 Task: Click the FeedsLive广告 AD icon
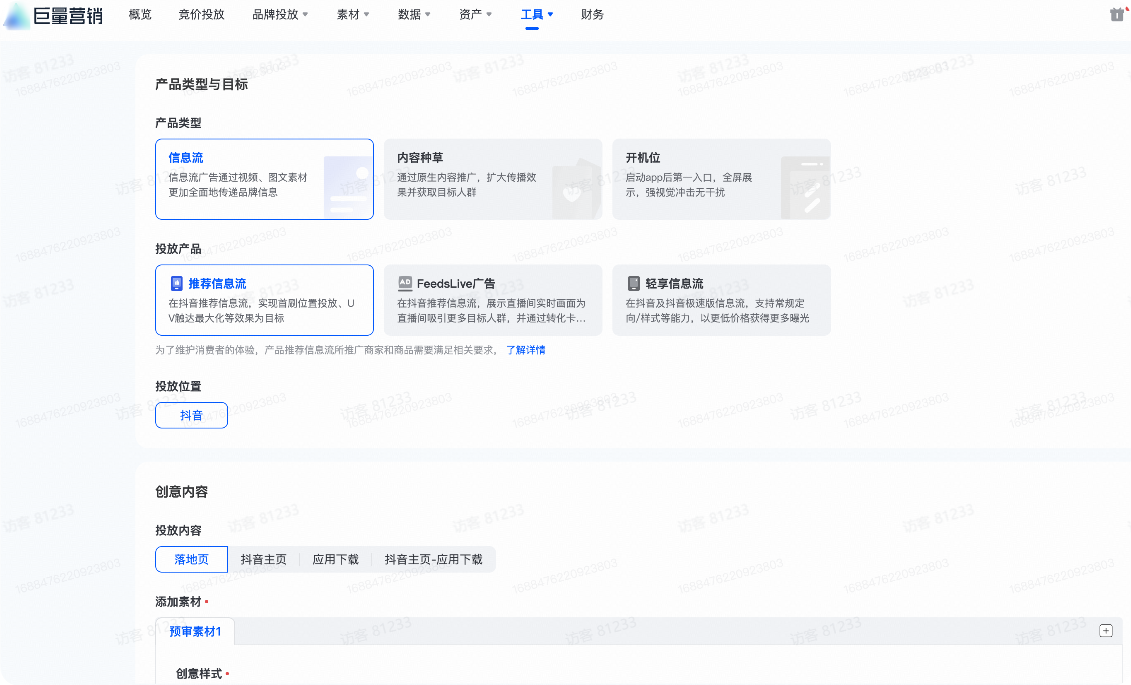[405, 283]
